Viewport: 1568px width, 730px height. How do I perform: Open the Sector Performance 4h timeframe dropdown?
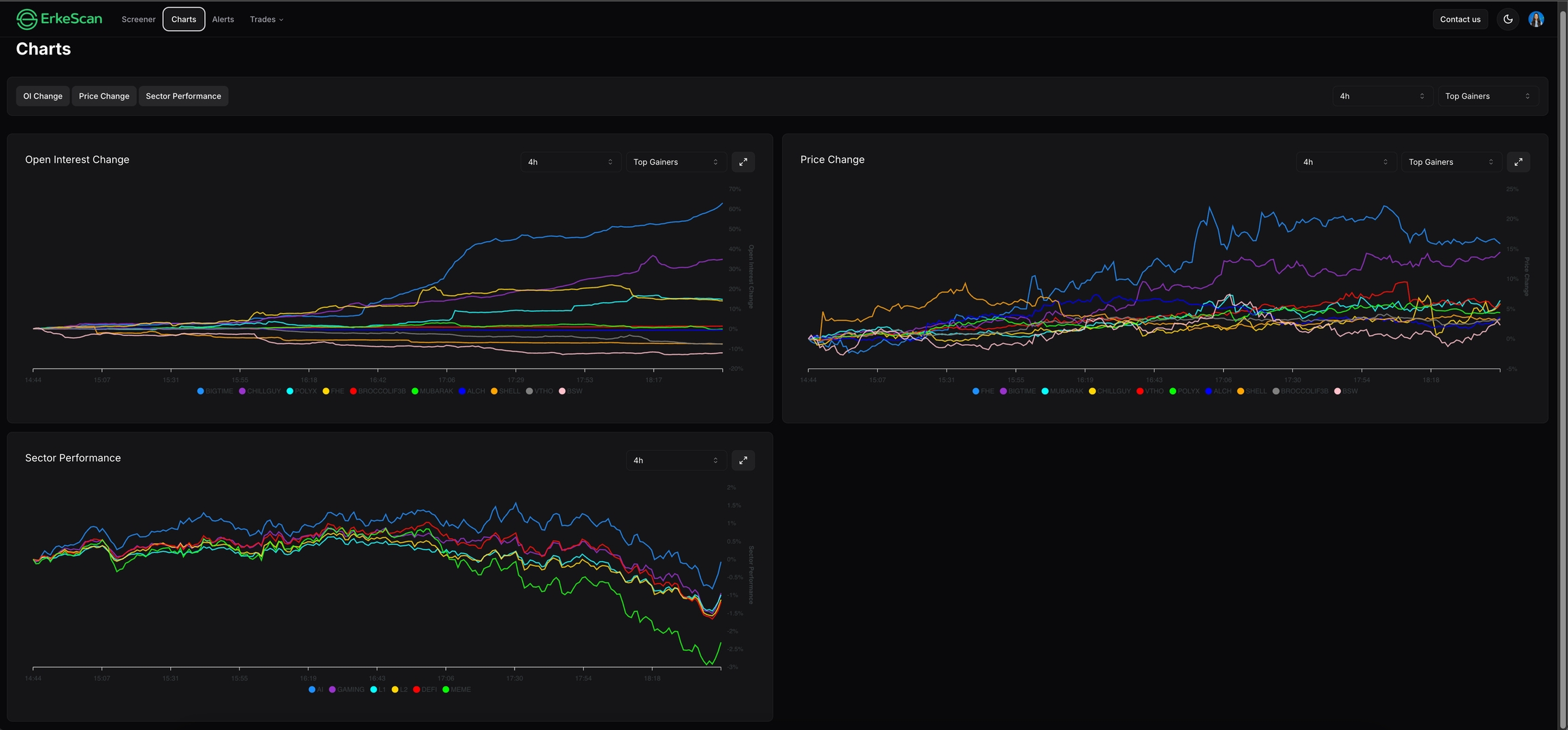(x=675, y=460)
